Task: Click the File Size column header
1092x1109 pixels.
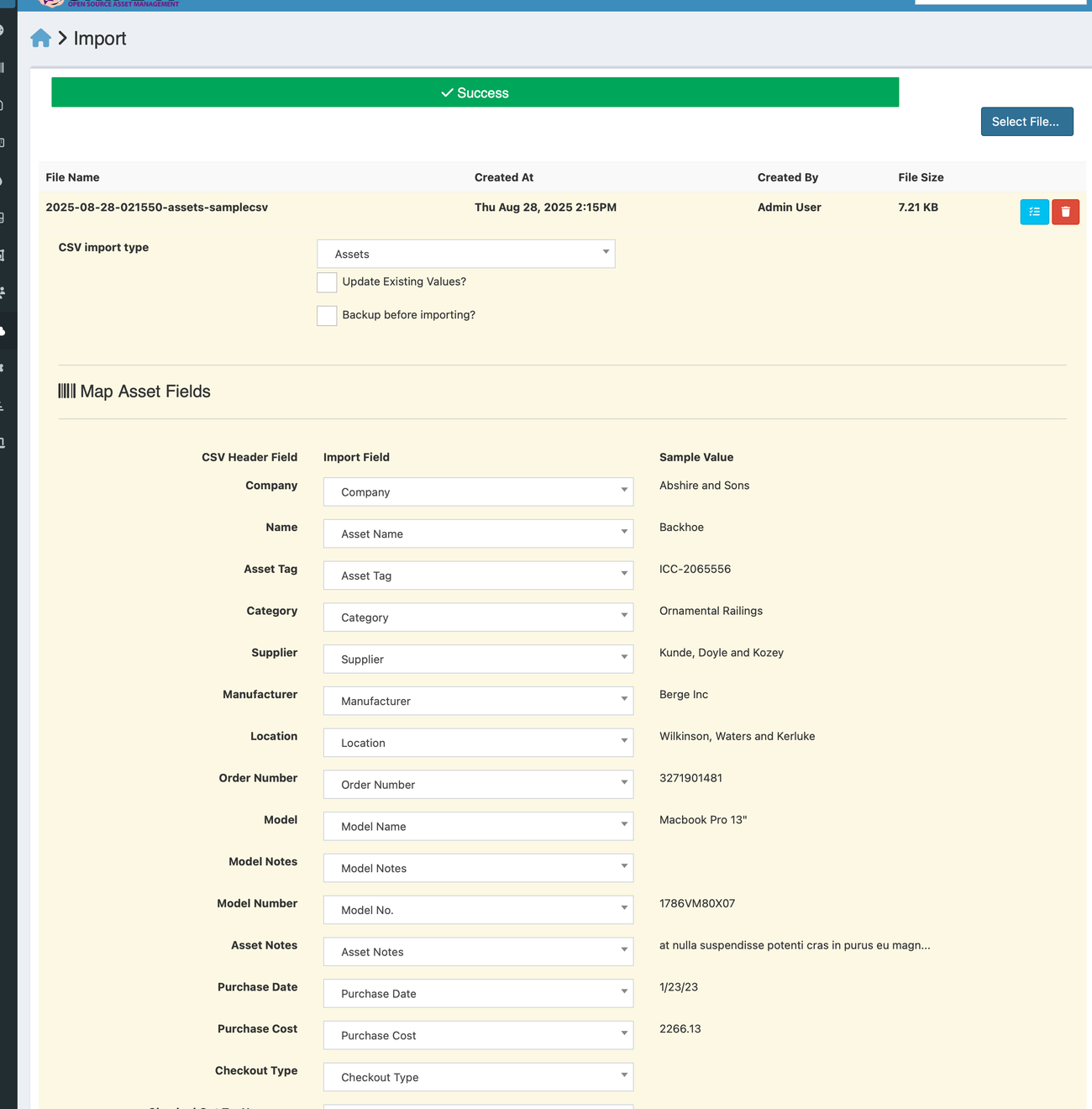Action: coord(921,177)
